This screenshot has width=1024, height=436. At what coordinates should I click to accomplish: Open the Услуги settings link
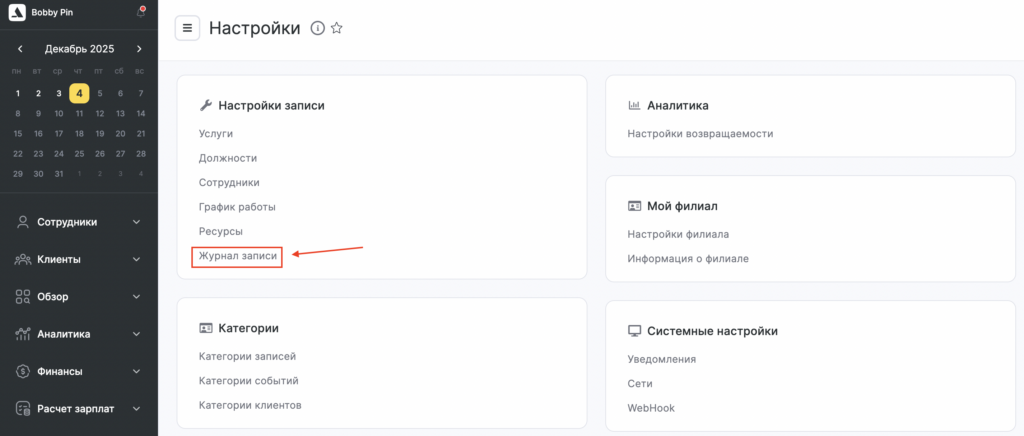click(x=215, y=133)
